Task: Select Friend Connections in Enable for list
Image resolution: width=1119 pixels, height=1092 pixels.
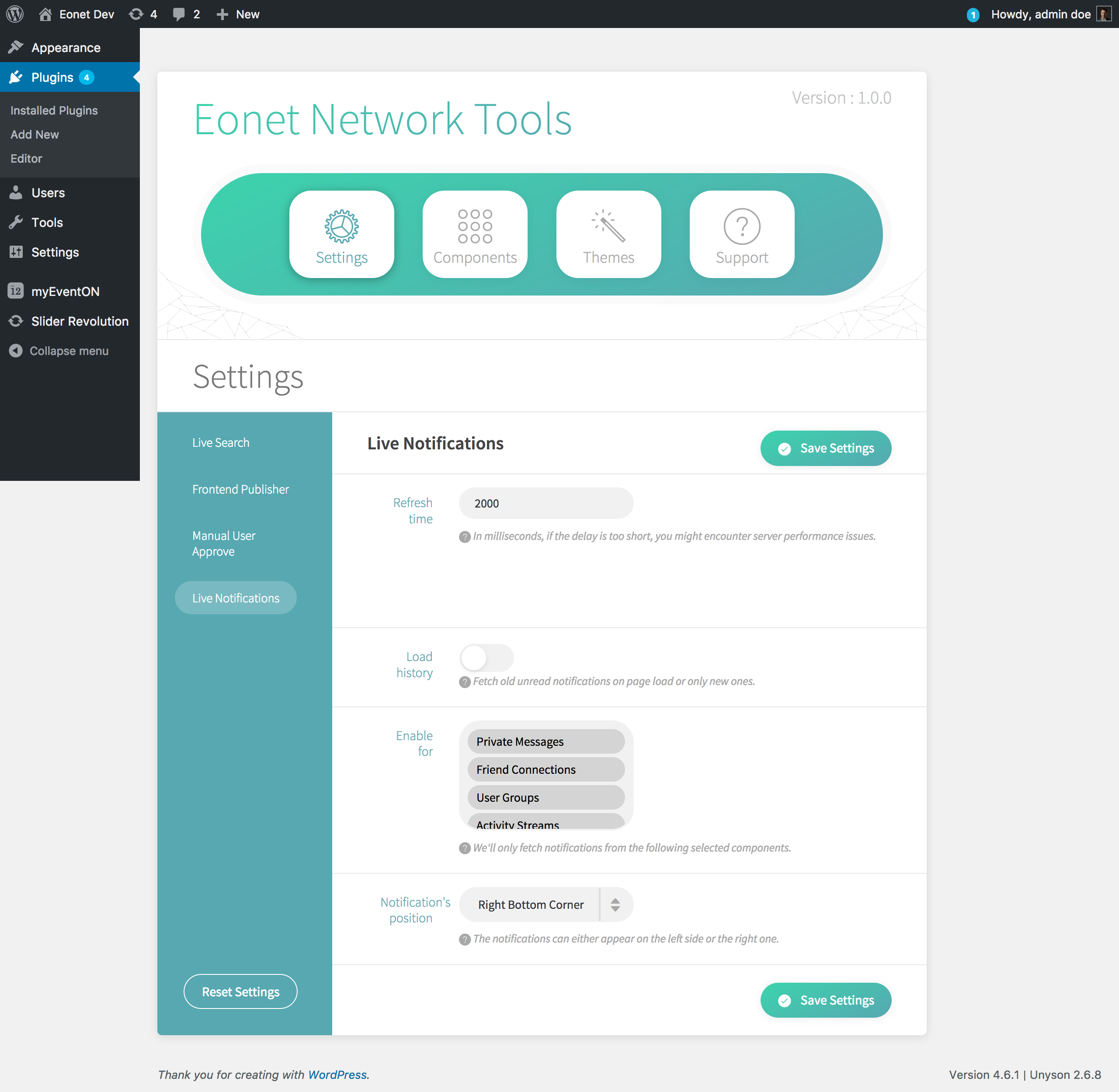Action: point(546,770)
